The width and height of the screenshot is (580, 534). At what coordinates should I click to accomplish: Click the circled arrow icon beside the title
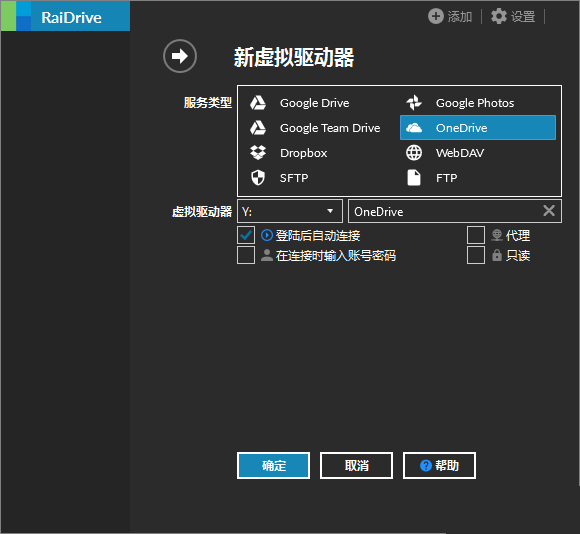[x=180, y=56]
